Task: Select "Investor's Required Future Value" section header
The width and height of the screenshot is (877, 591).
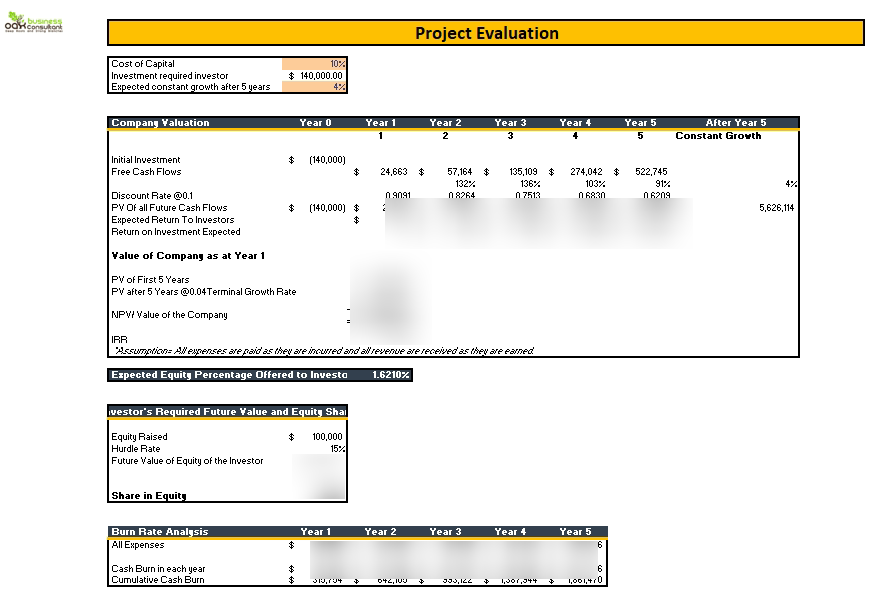Action: click(227, 412)
